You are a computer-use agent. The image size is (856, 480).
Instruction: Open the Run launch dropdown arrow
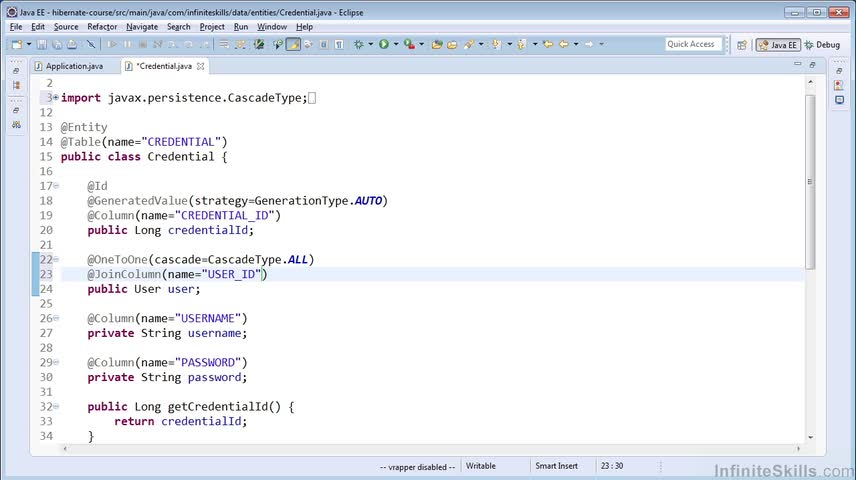396,44
